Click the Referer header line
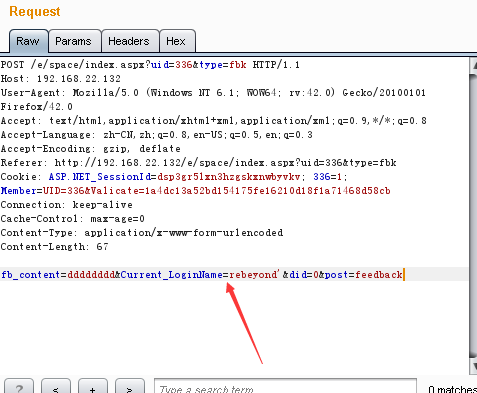 coord(199,163)
